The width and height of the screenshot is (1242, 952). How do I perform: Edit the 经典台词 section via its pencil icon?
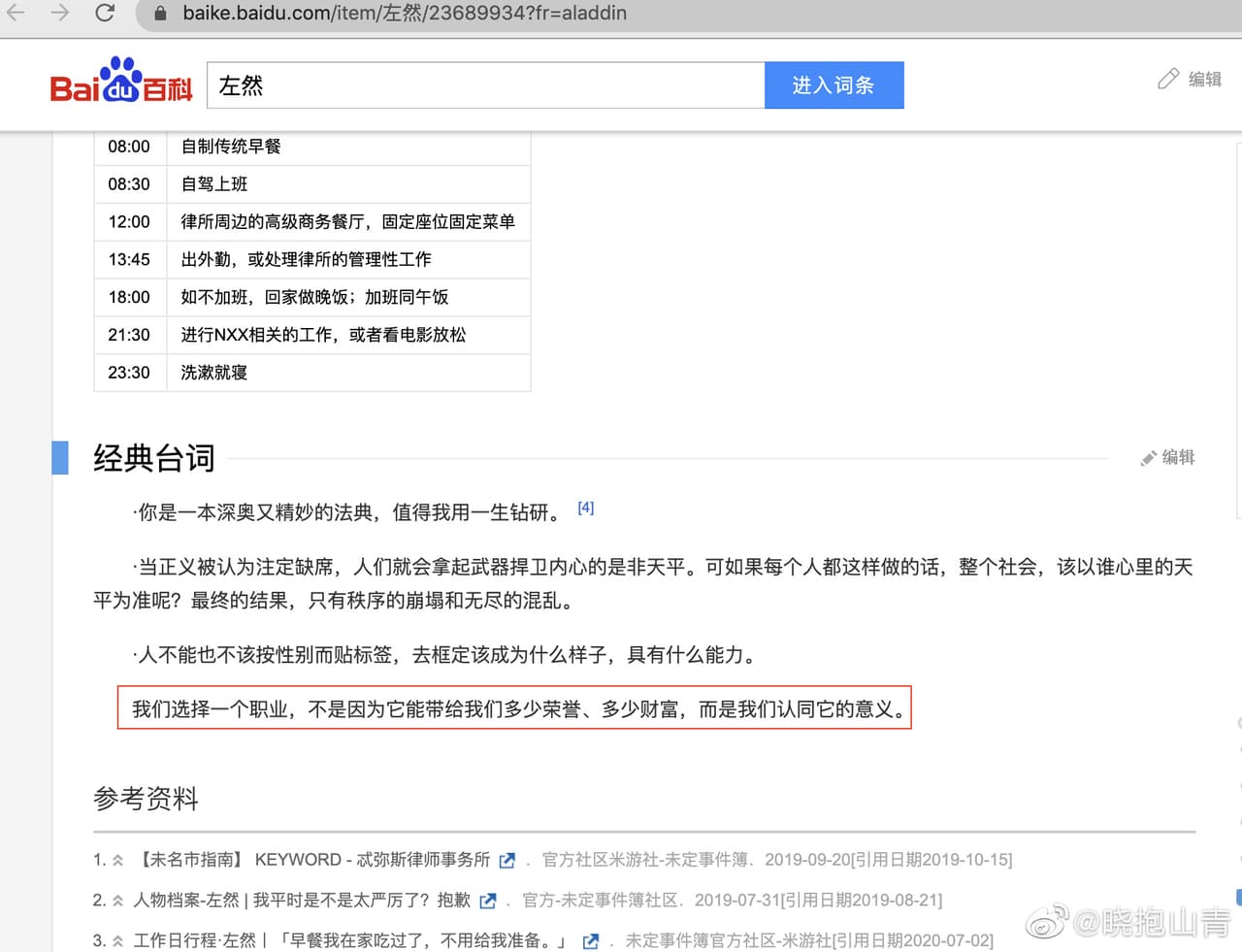coord(1168,457)
